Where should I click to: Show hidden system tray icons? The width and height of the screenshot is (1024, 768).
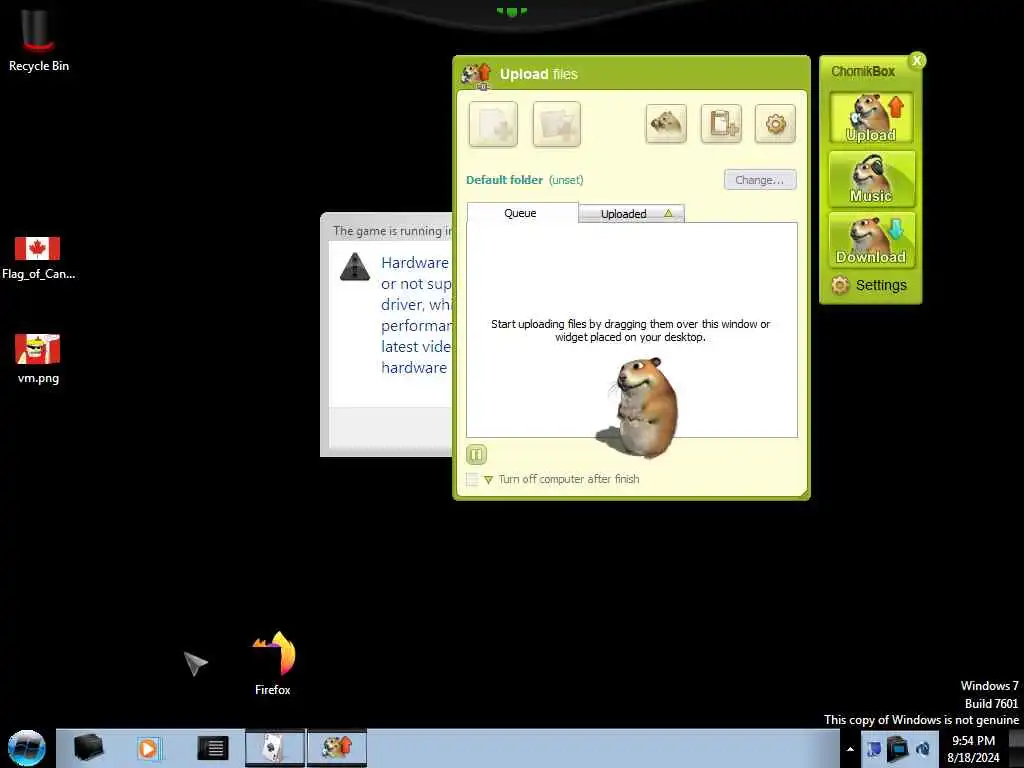(850, 749)
